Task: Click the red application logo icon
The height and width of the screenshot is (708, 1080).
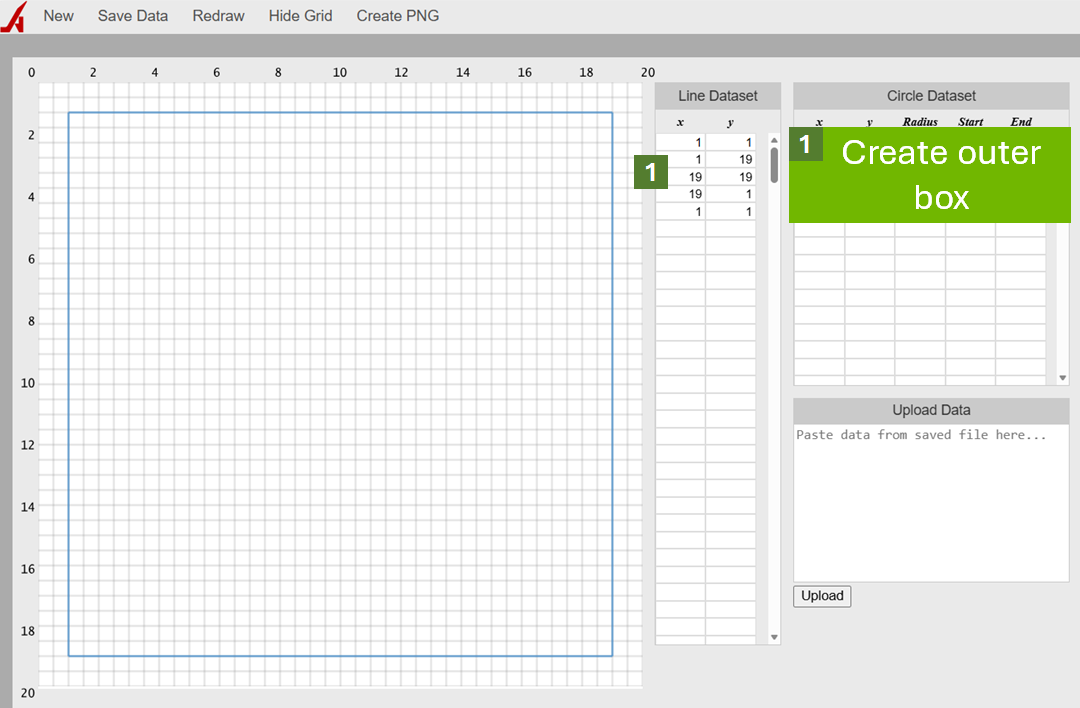Action: coord(15,15)
